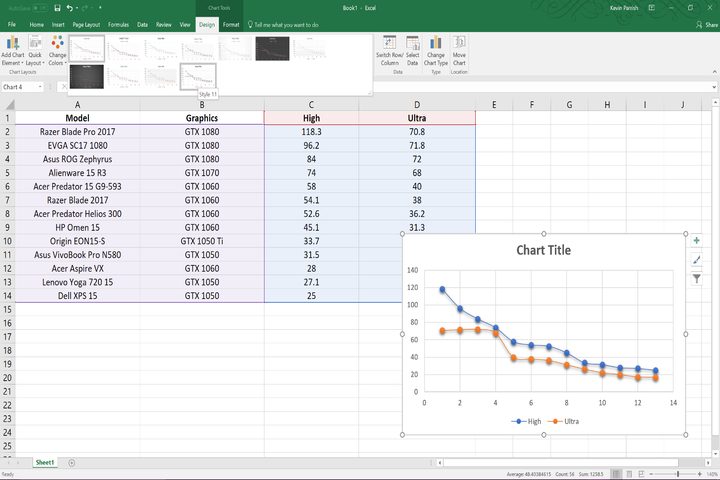Image resolution: width=720 pixels, height=480 pixels.
Task: Click the High legend entry
Action: point(526,421)
